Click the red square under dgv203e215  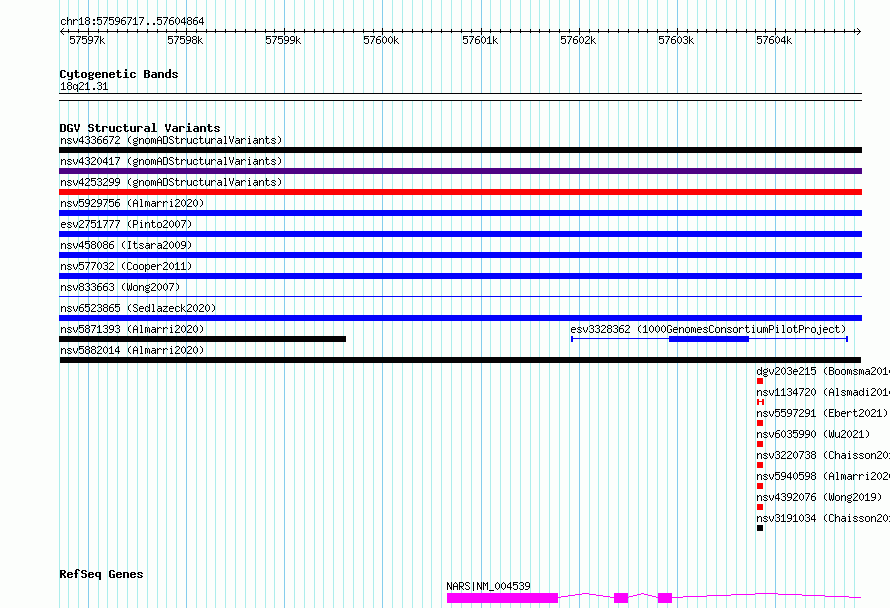pyautogui.click(x=760, y=381)
